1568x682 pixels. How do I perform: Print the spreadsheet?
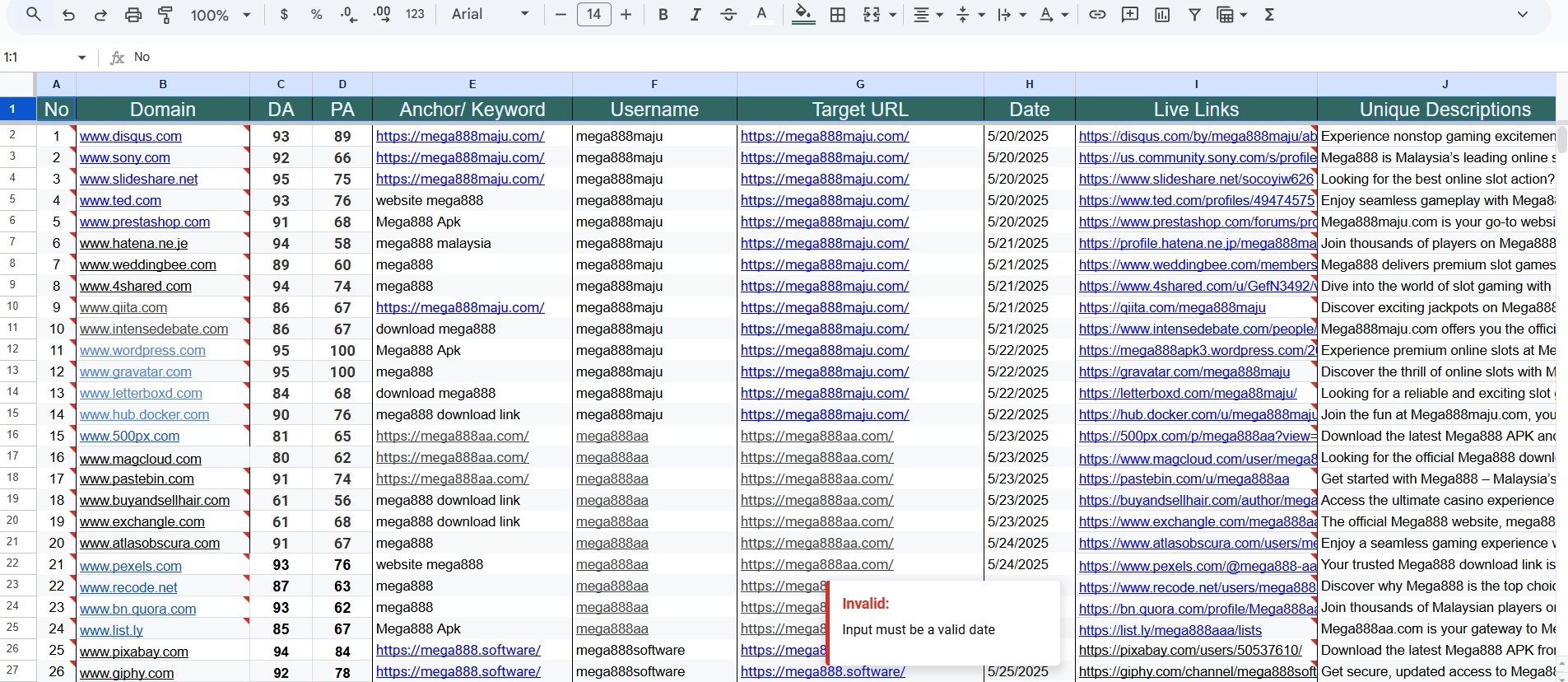click(x=133, y=15)
